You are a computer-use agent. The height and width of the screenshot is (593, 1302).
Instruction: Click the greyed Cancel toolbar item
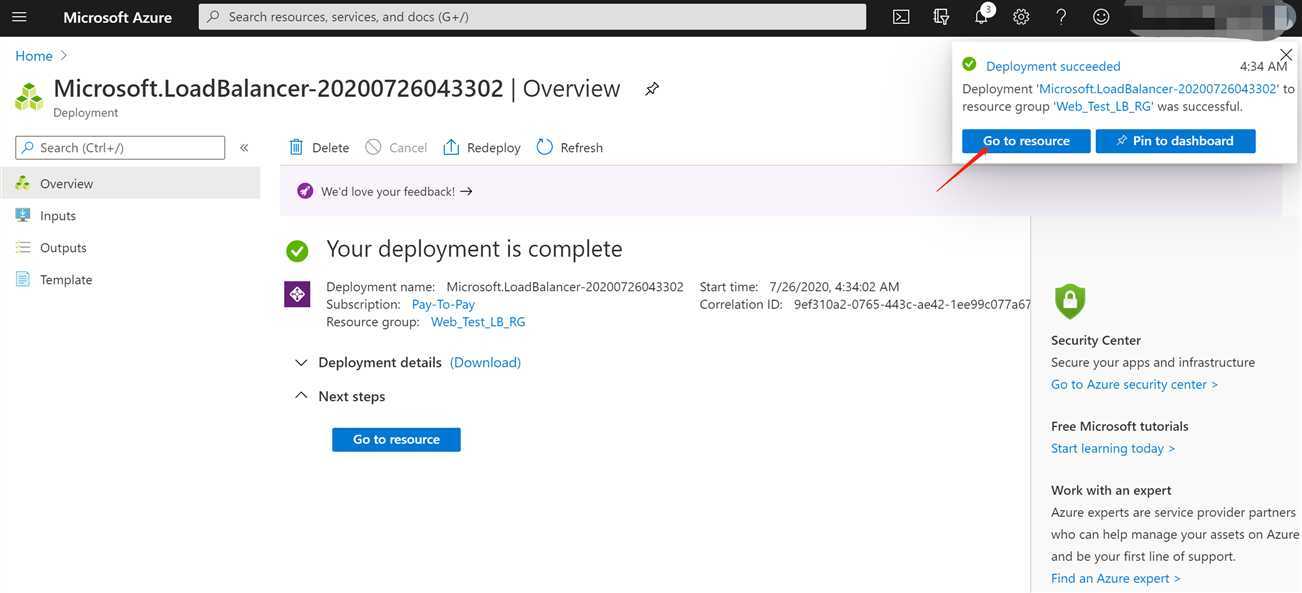(396, 147)
